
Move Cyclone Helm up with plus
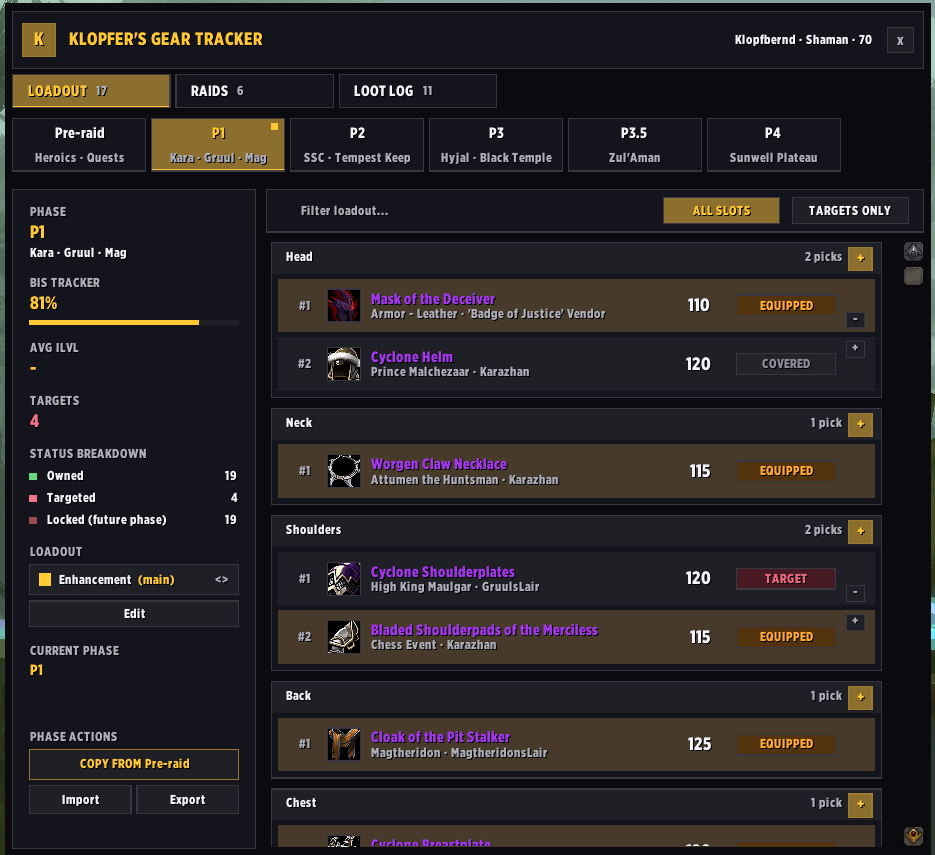click(855, 348)
